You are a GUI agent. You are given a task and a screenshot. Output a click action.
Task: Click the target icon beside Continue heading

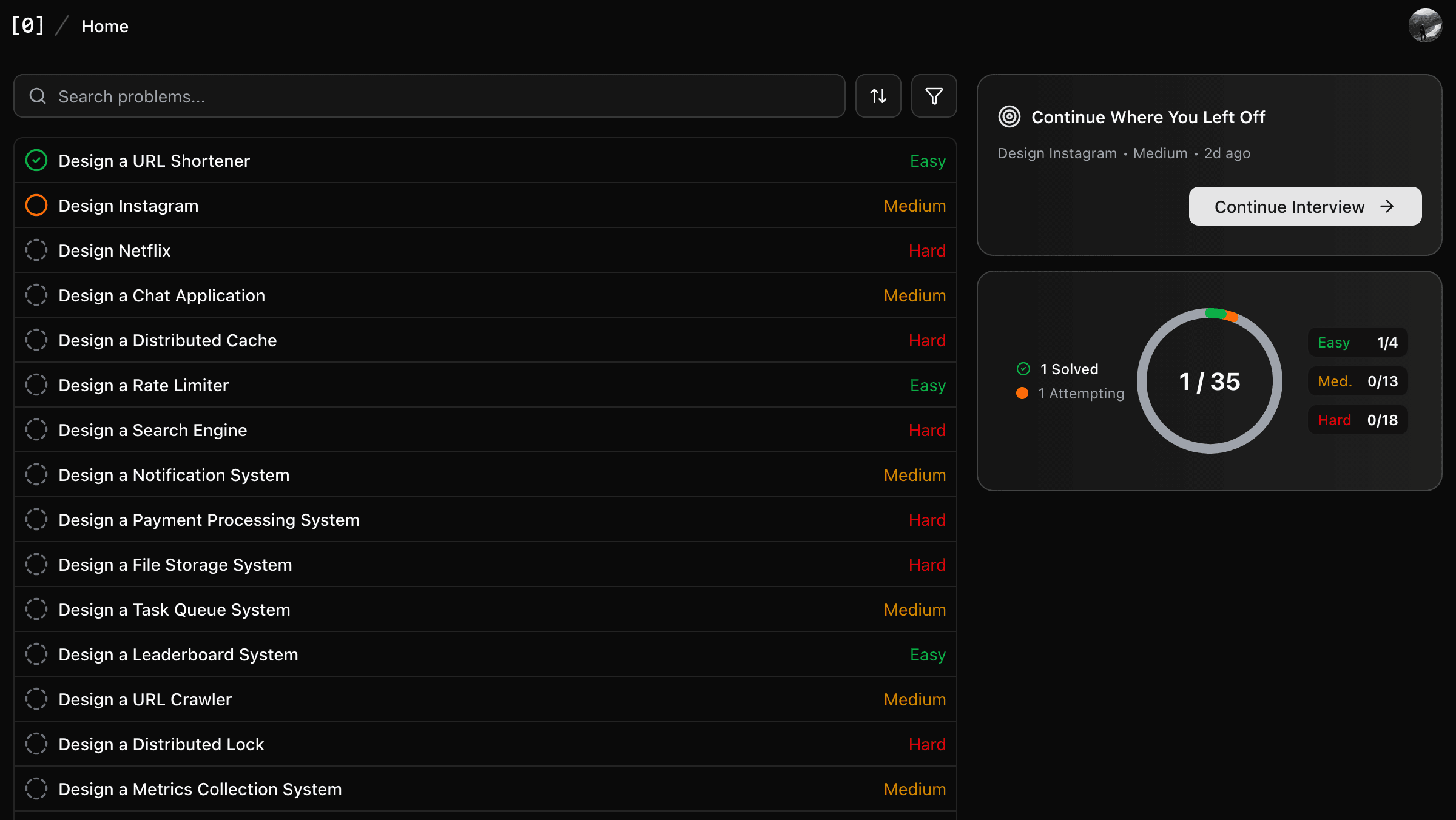pos(1009,116)
